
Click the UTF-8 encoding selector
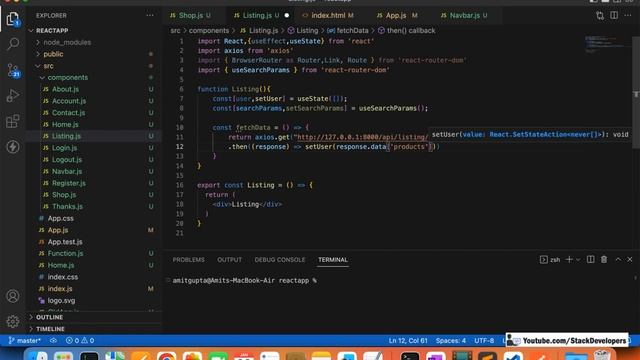[484, 340]
